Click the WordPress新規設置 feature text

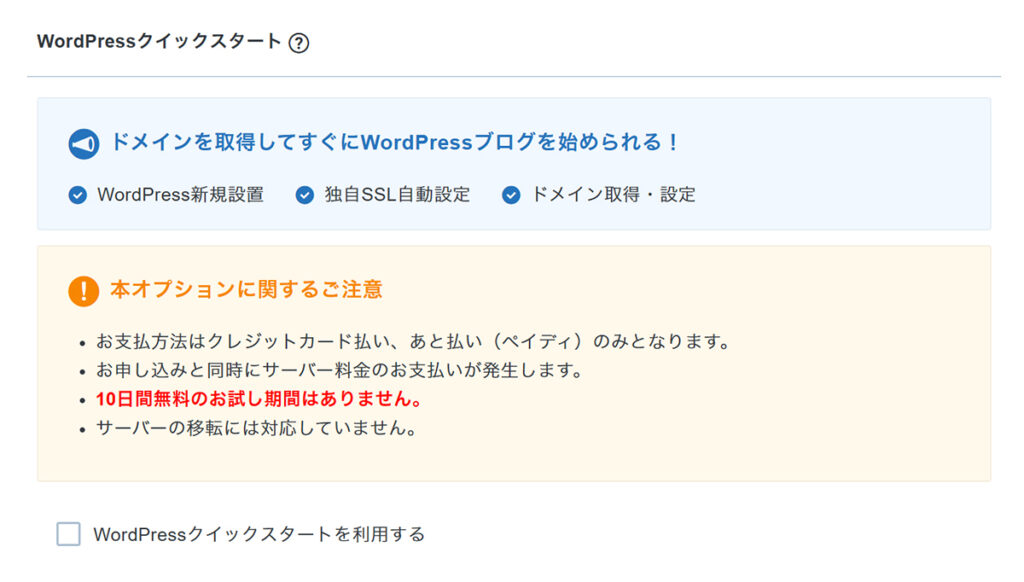point(180,195)
